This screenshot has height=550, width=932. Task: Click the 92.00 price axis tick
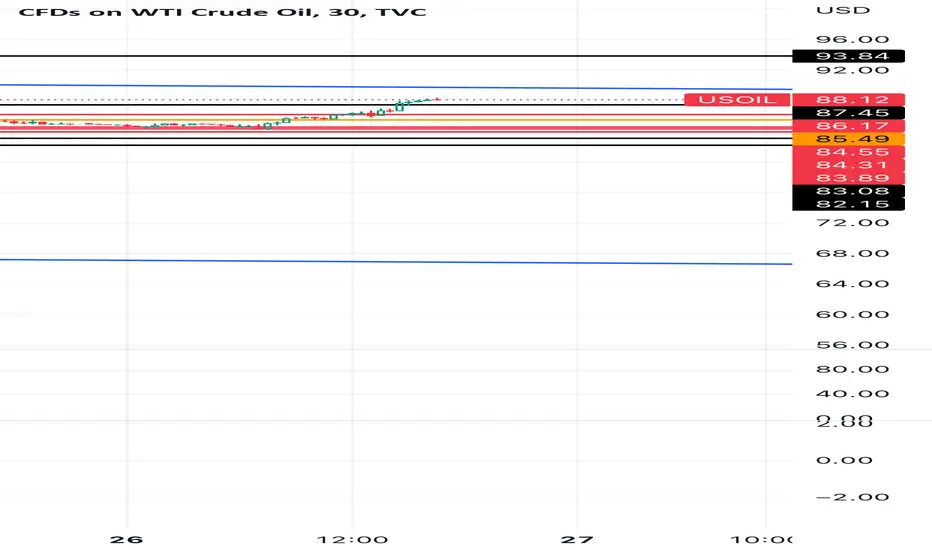pyautogui.click(x=852, y=70)
